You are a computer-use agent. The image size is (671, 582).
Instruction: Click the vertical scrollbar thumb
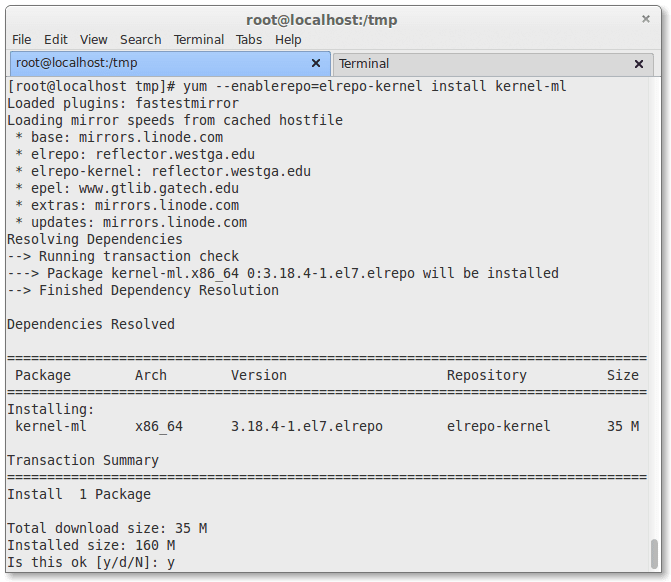[654, 553]
